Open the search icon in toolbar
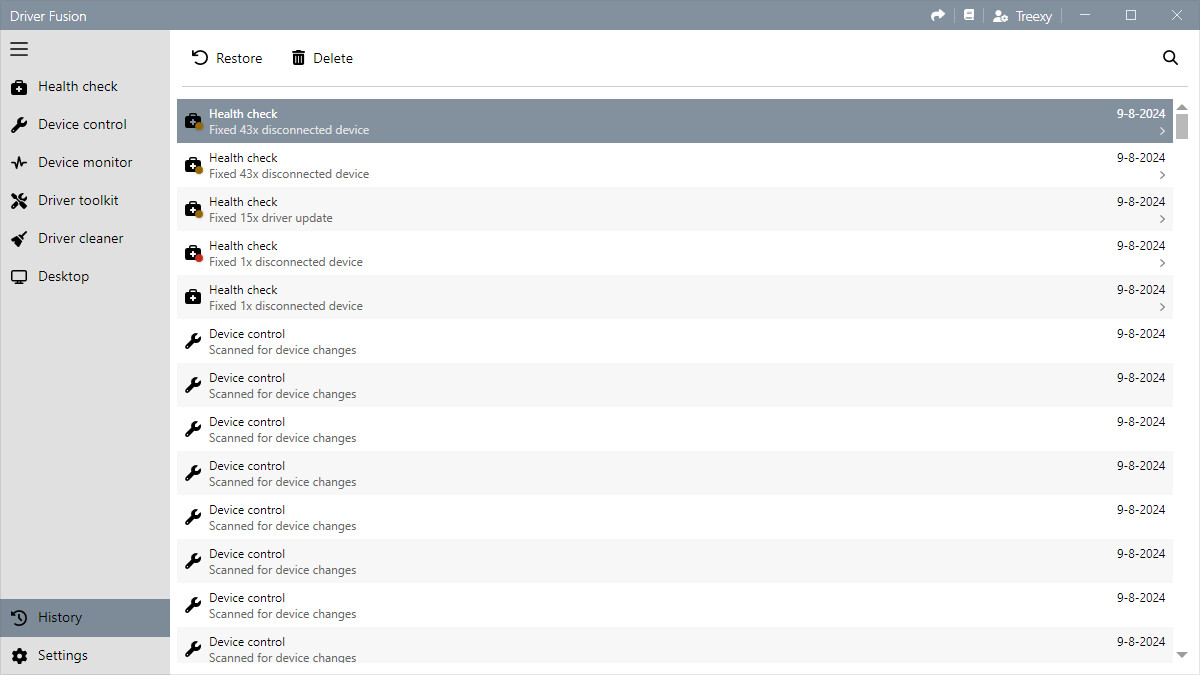Viewport: 1200px width, 675px height. [1170, 58]
